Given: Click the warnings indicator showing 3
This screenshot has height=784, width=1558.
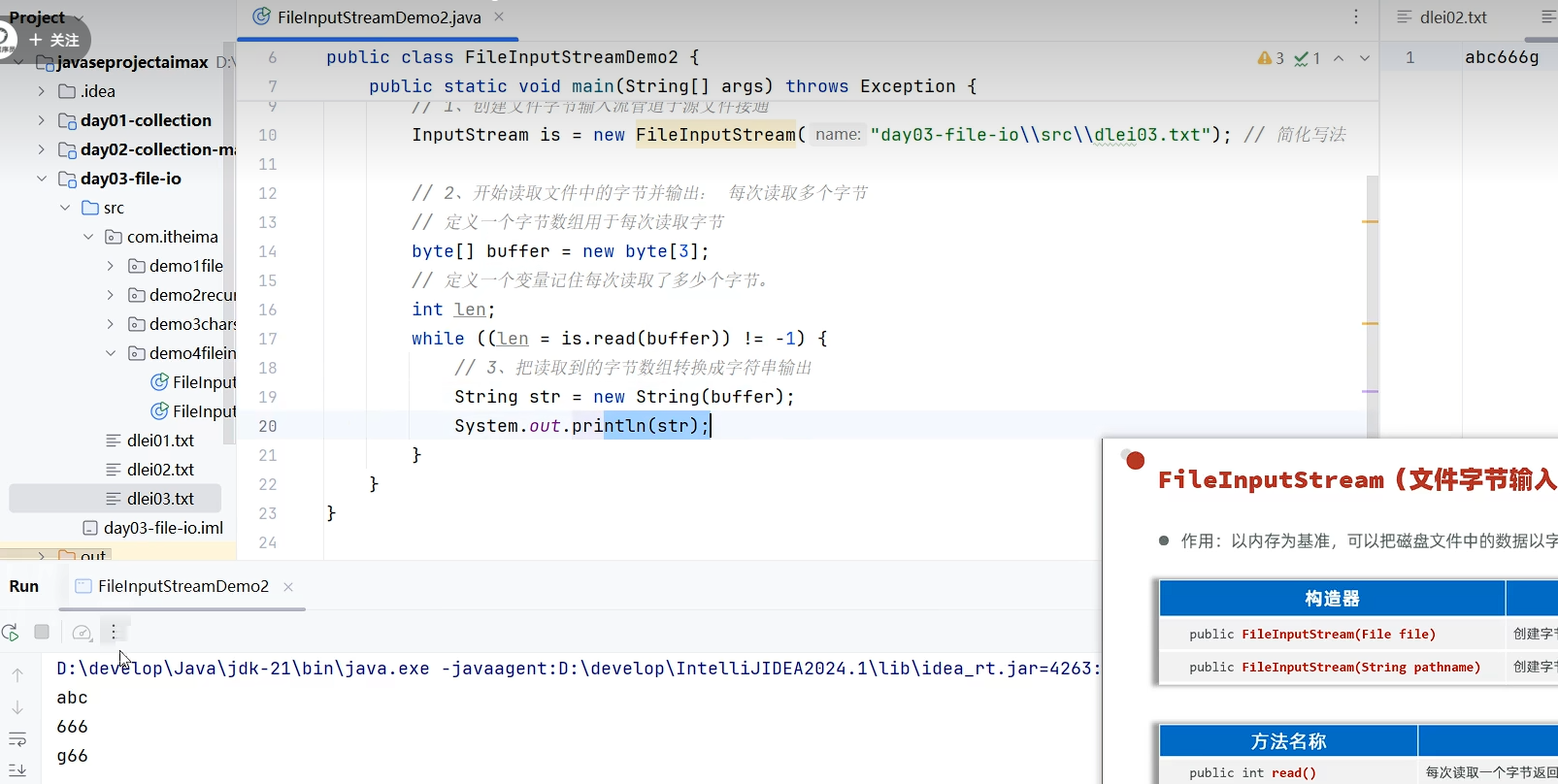Looking at the screenshot, I should 1271,58.
